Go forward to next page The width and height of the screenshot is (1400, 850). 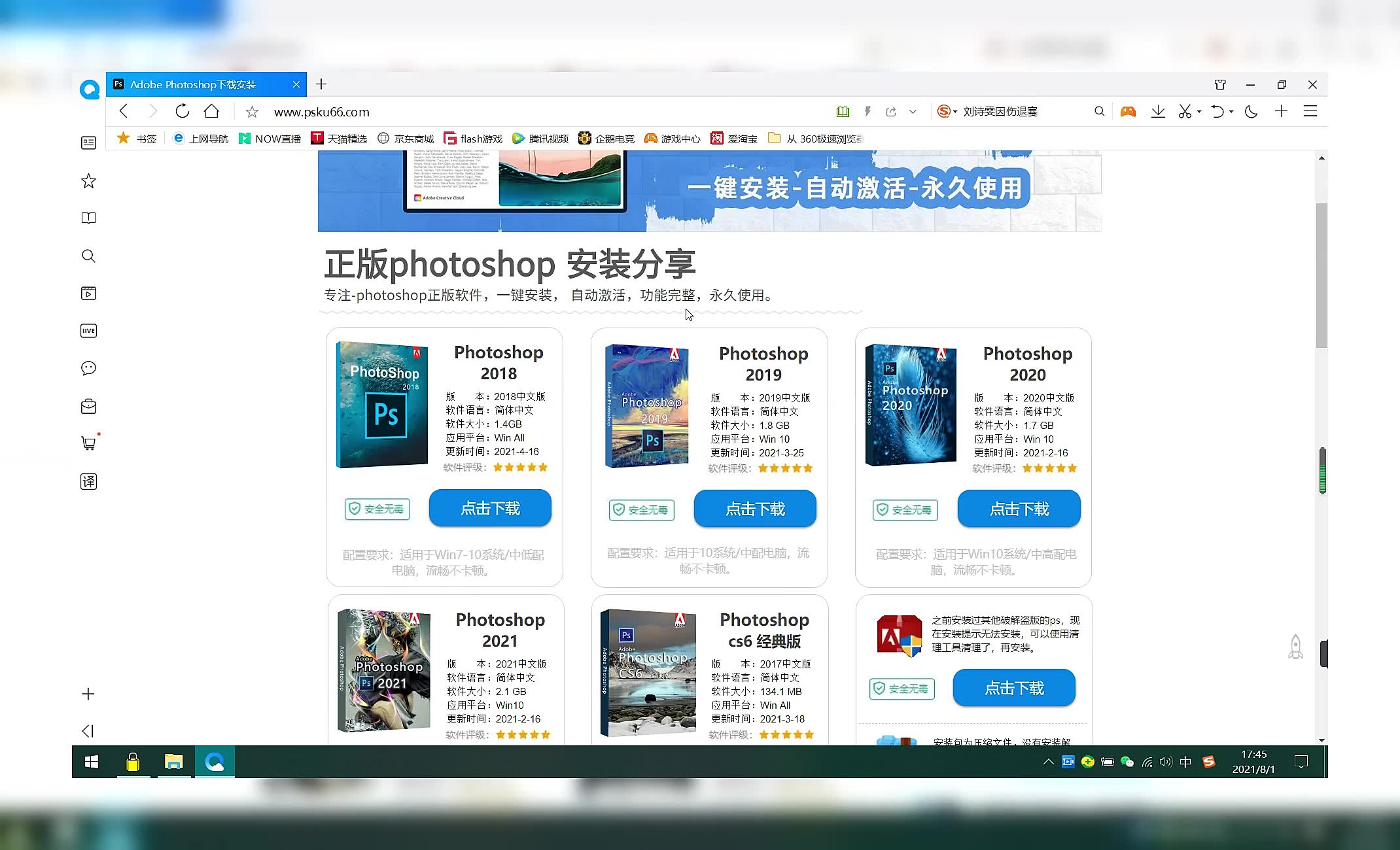click(153, 111)
